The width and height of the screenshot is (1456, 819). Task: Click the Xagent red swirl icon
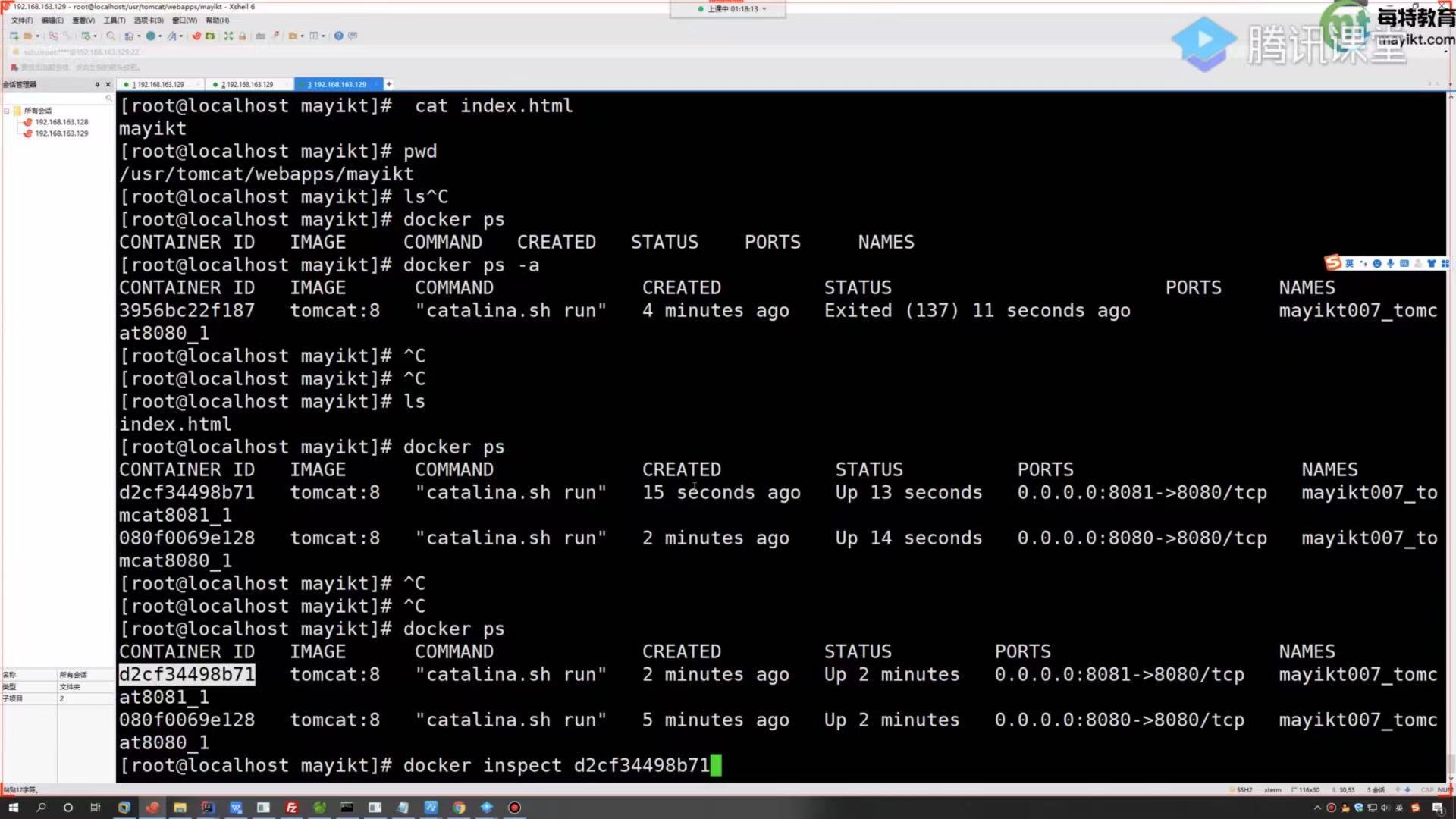tap(196, 36)
